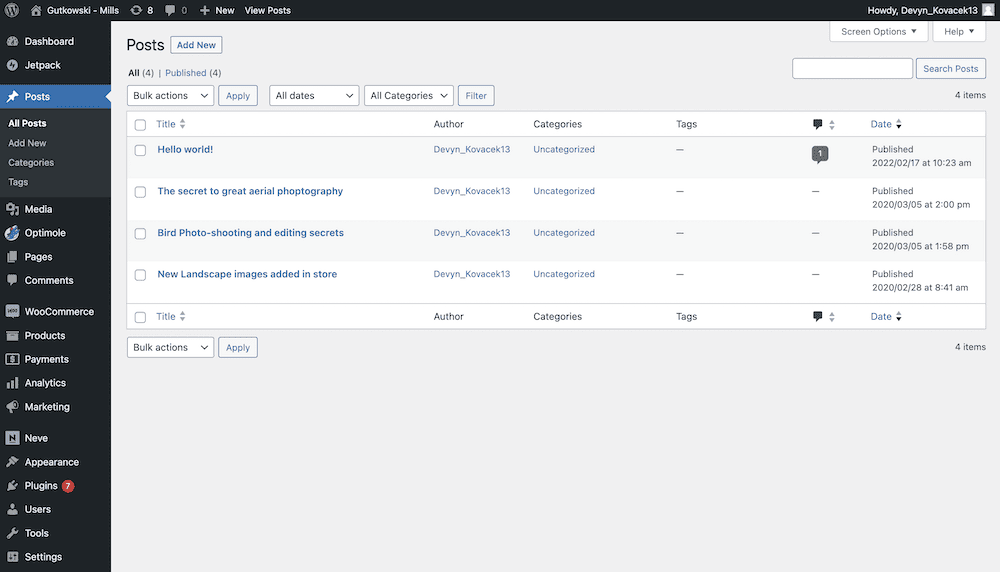Click the comments column icon in the table header
1000x572 pixels.
pyautogui.click(x=818, y=124)
